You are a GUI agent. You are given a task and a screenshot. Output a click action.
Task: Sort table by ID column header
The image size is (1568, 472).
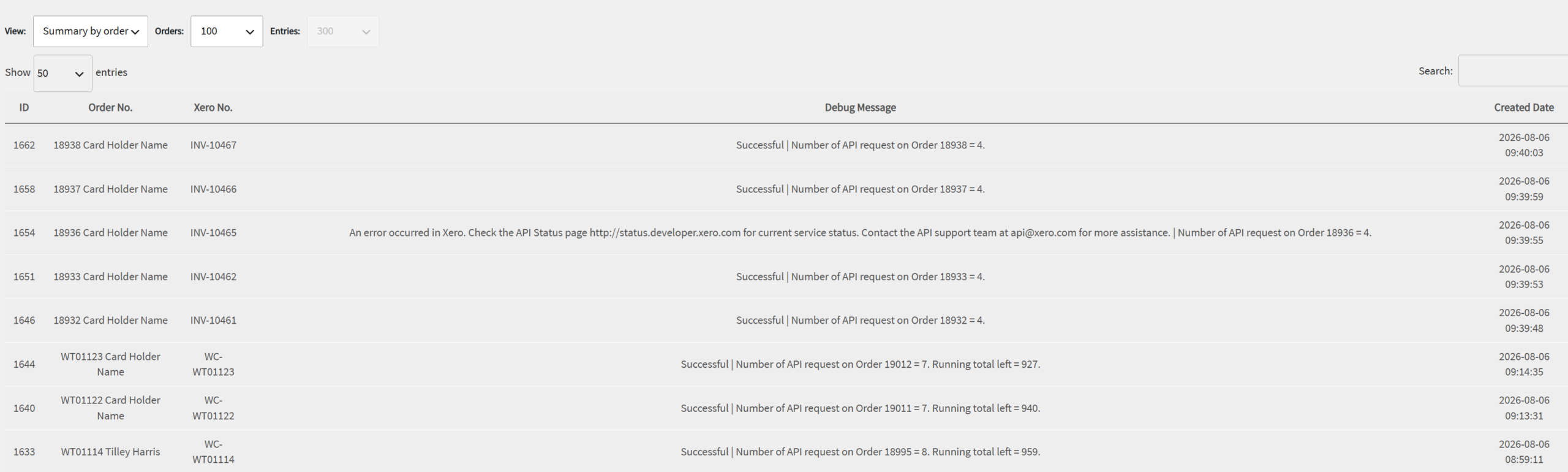click(24, 107)
